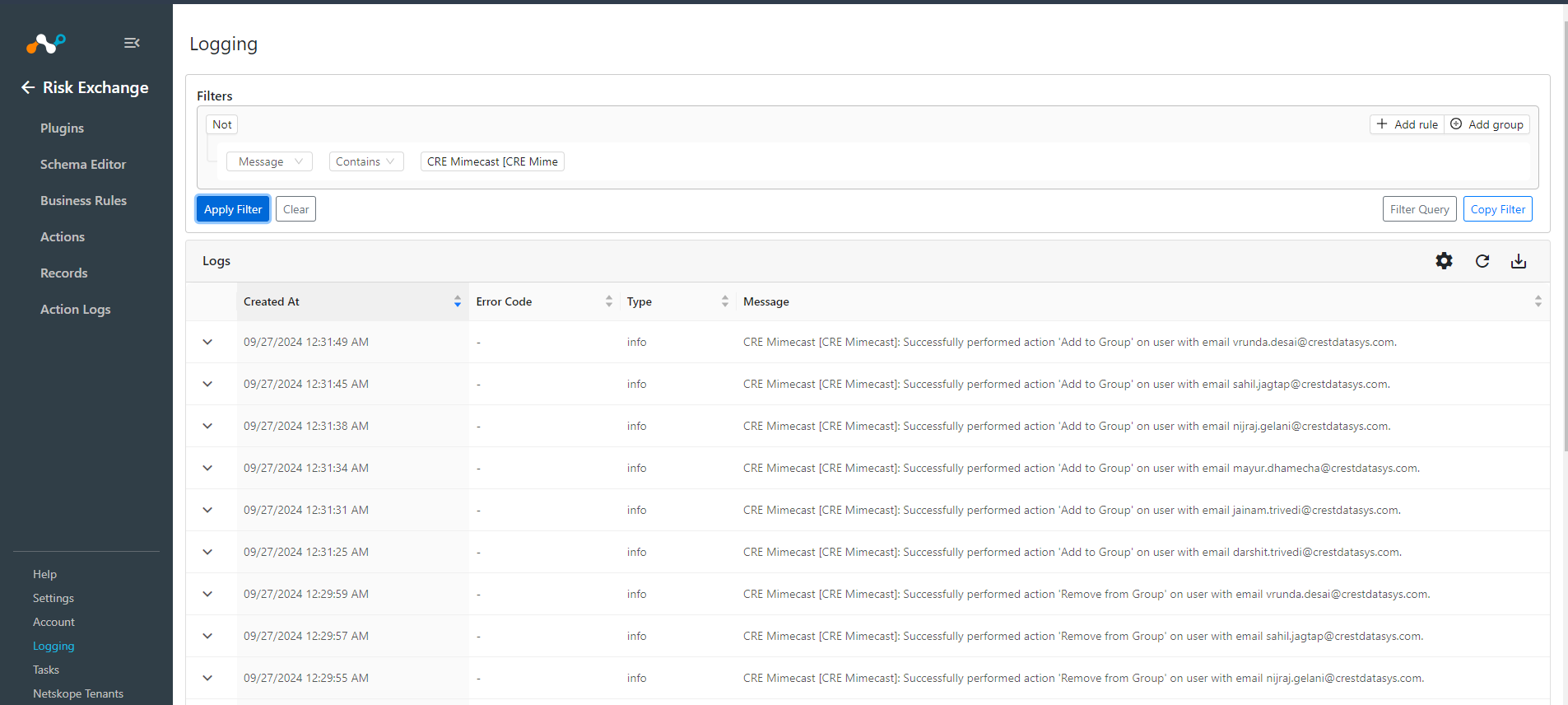Expand the 12:31:31 AM log row
Viewport: 1568px width, 705px height.
[x=207, y=510]
